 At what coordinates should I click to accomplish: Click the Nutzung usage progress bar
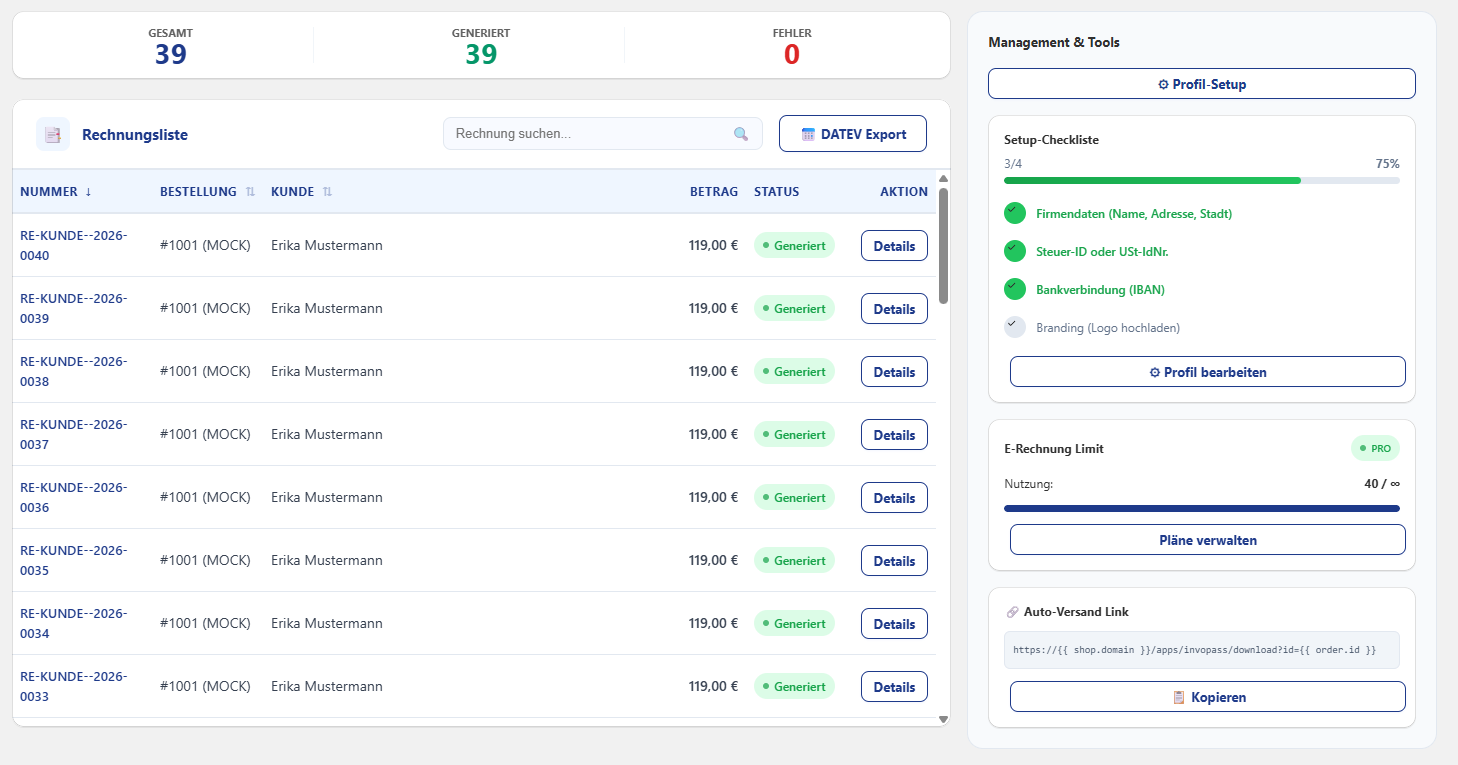pyautogui.click(x=1201, y=507)
